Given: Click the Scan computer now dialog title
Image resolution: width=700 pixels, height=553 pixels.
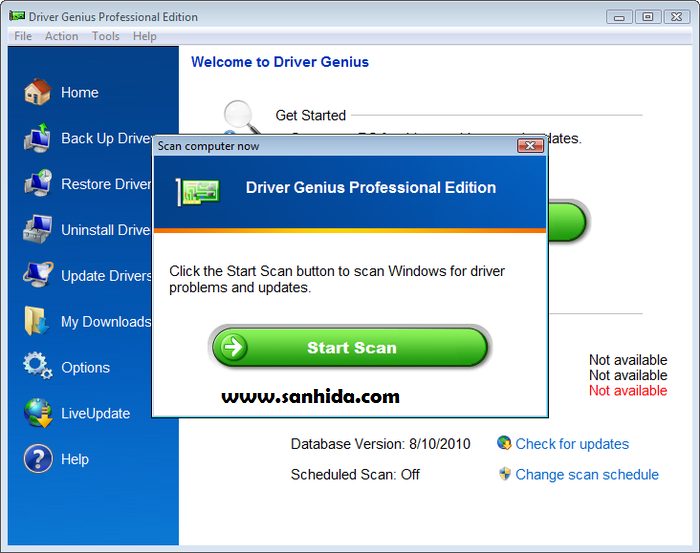Looking at the screenshot, I should 208,146.
